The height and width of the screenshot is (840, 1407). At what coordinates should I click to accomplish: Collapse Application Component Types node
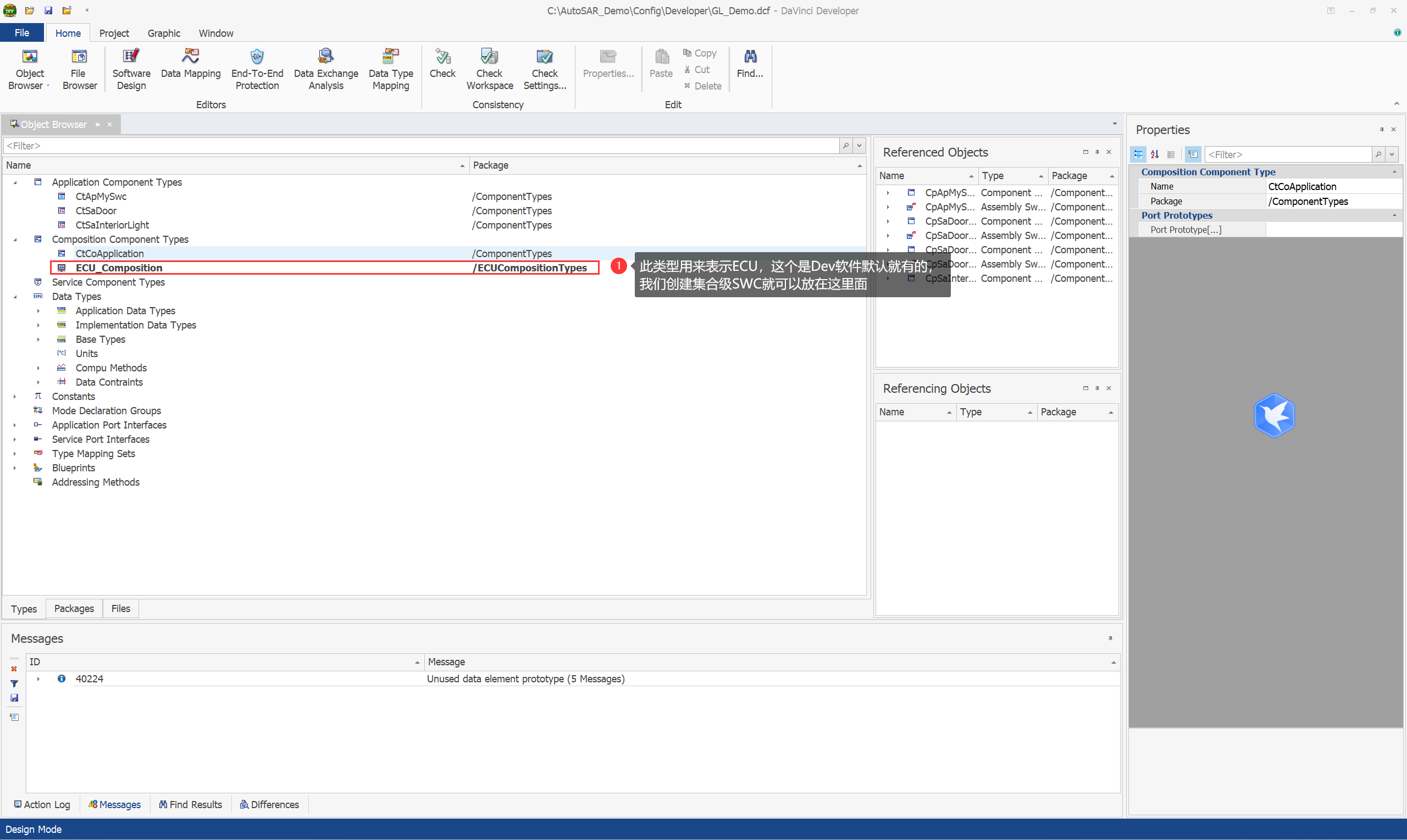pos(15,182)
